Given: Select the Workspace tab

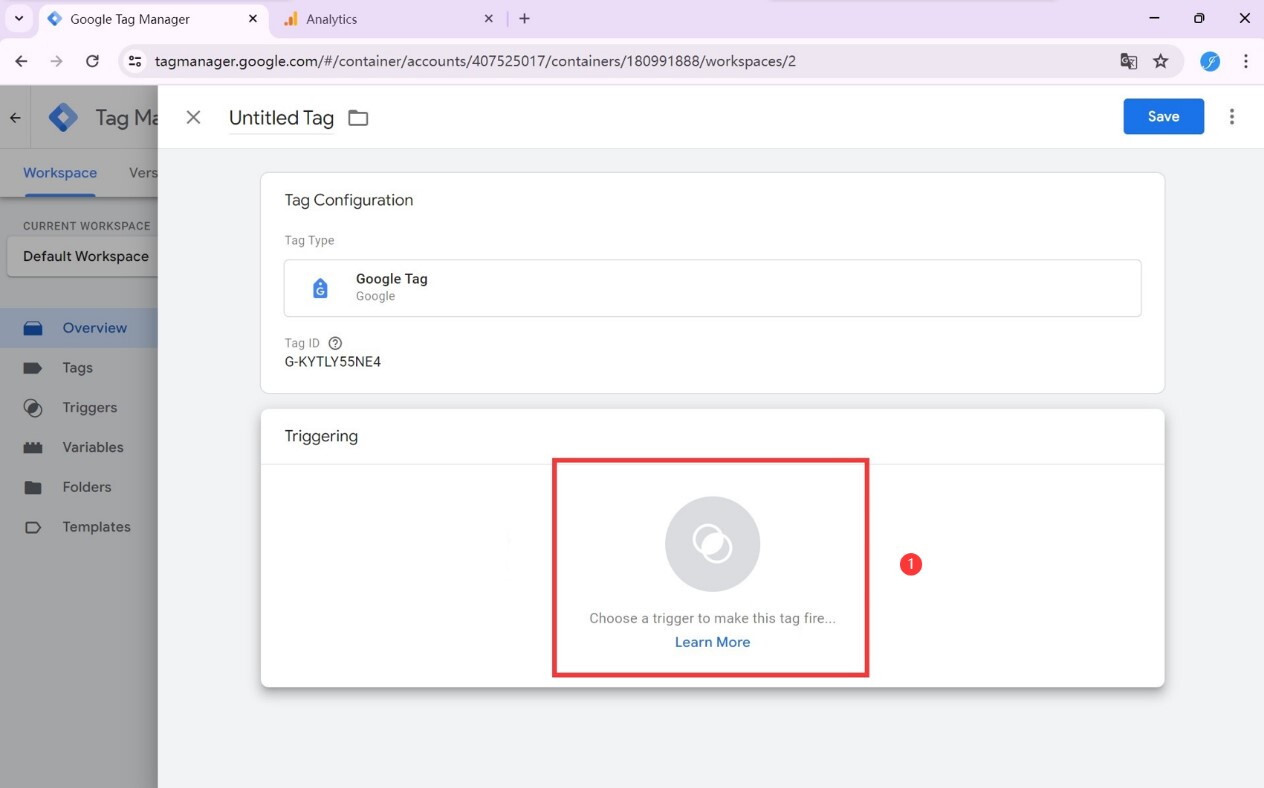Looking at the screenshot, I should [x=60, y=172].
